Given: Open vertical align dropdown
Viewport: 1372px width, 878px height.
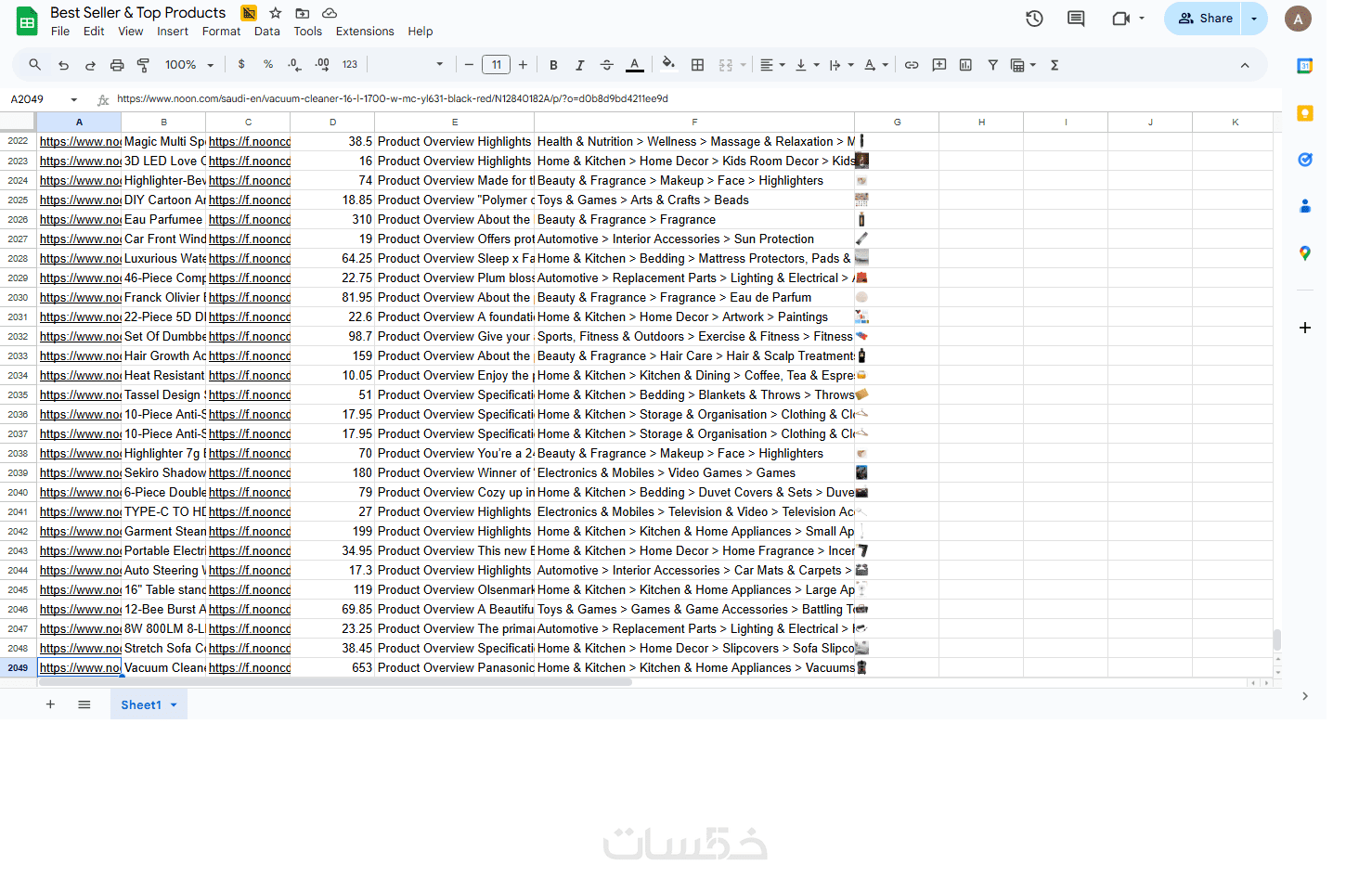Looking at the screenshot, I should pos(807,65).
